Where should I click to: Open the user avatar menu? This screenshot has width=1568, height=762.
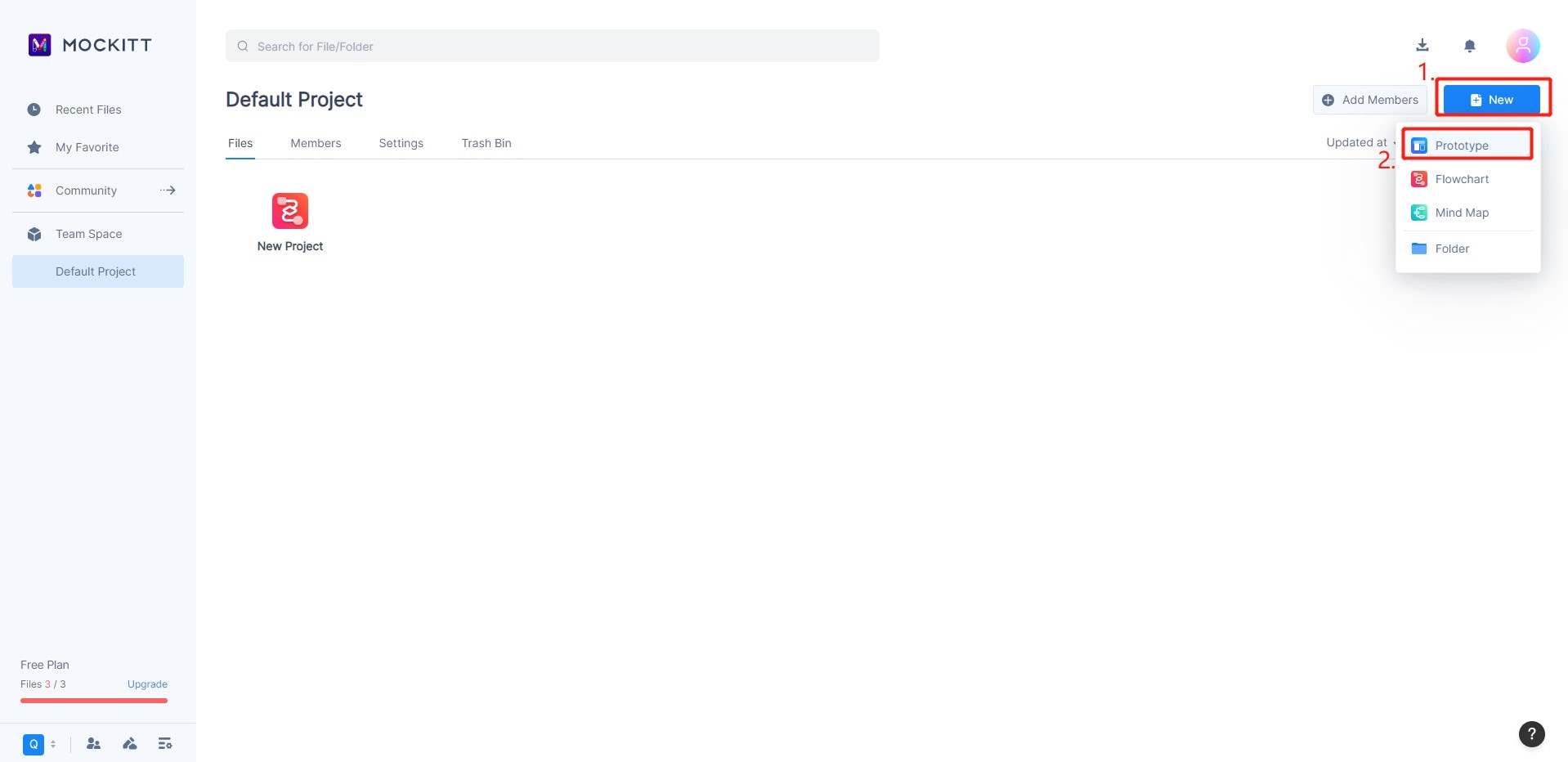pyautogui.click(x=1523, y=46)
